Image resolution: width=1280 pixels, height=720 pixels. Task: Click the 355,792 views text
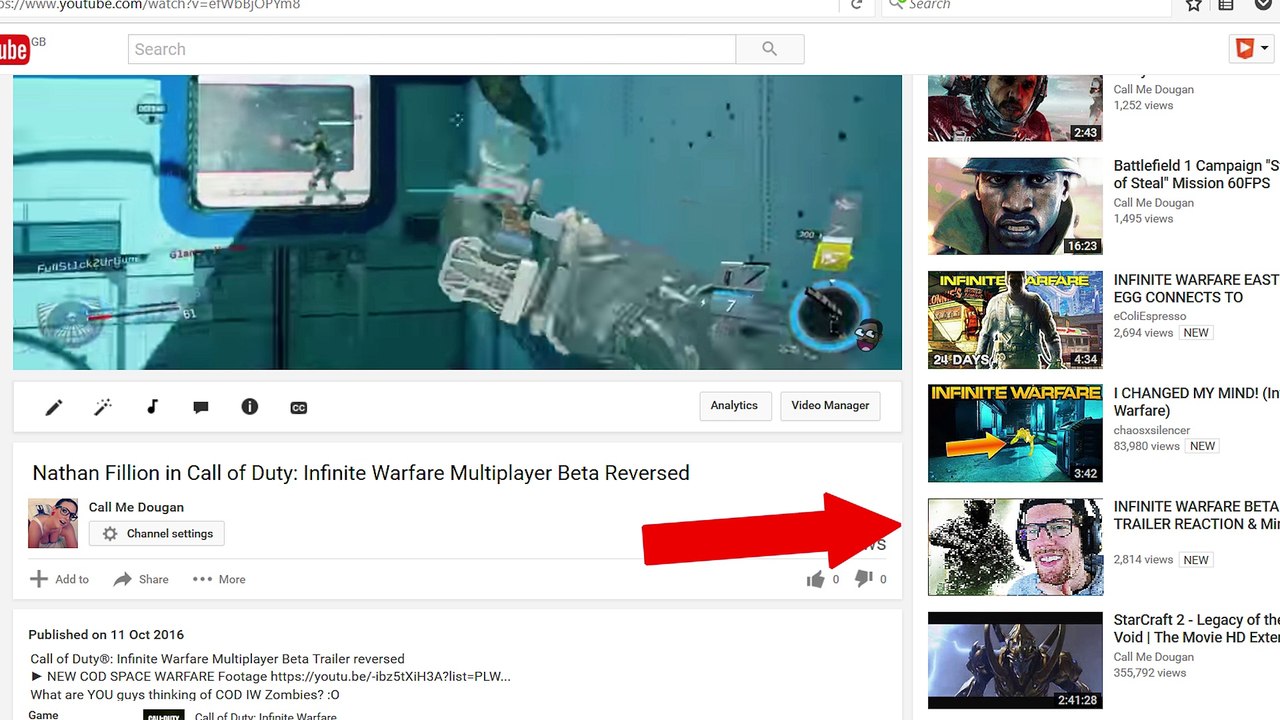click(1150, 673)
